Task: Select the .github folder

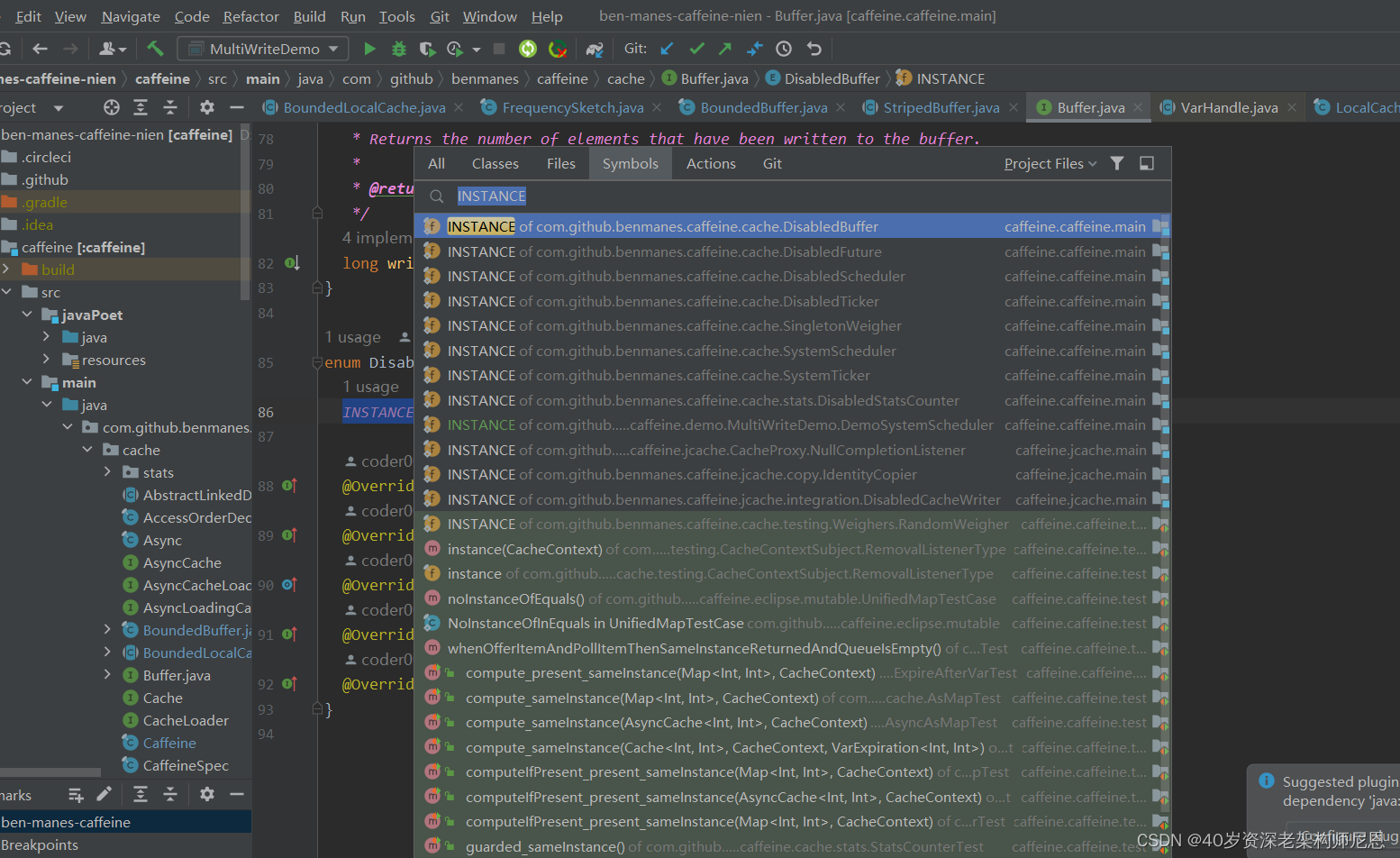Action: tap(45, 179)
